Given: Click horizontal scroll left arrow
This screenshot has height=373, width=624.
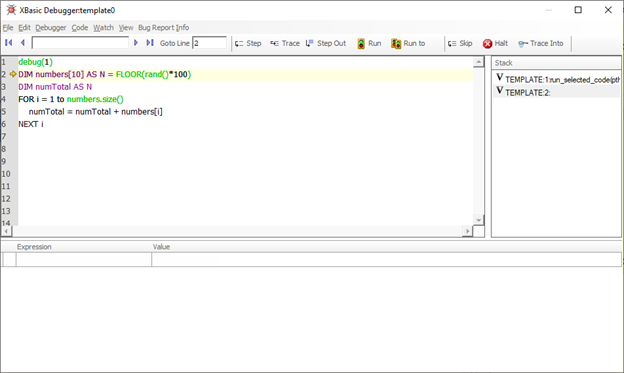Looking at the screenshot, I should [6, 231].
